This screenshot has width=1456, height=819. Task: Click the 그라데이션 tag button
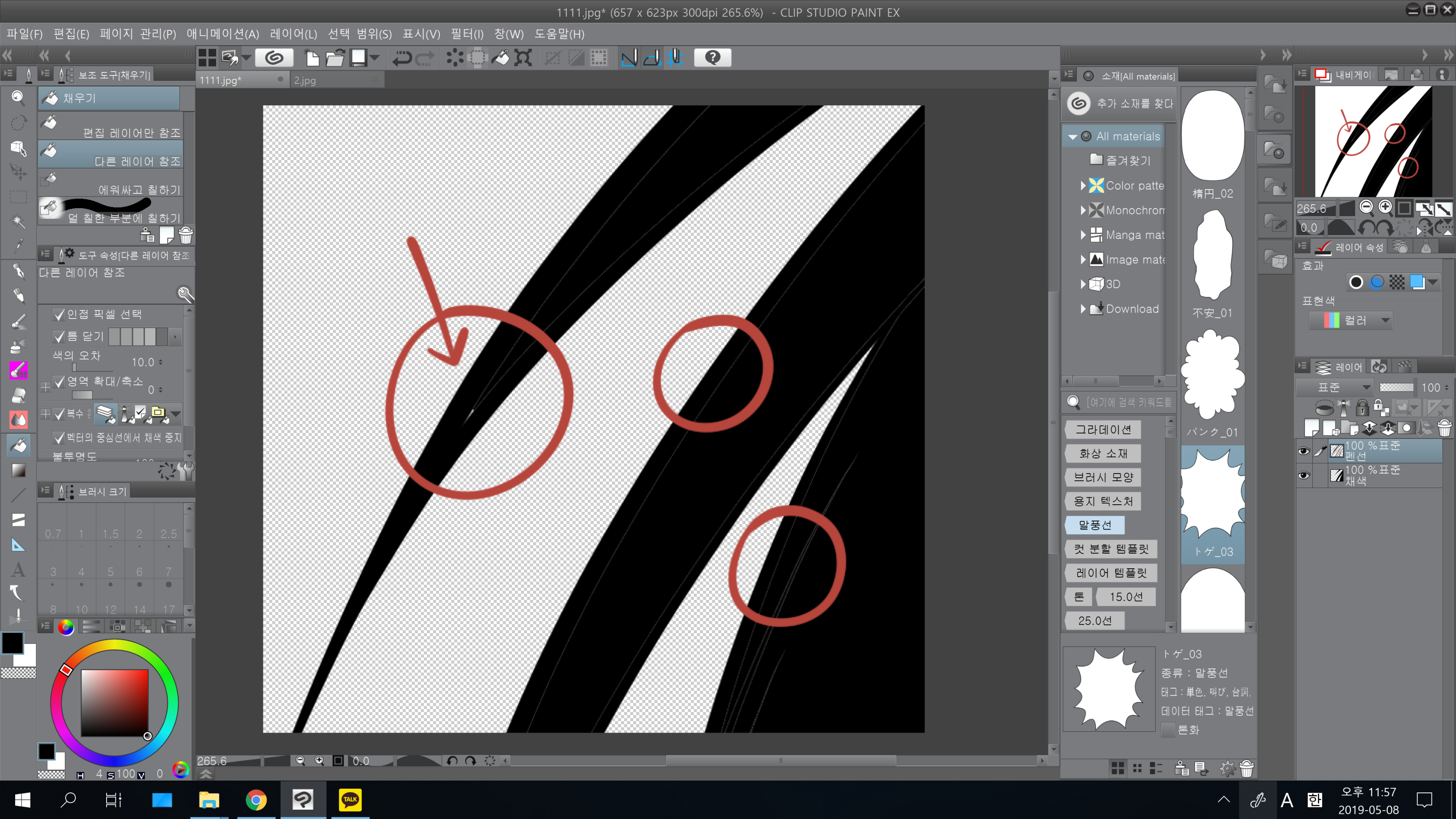(1103, 430)
